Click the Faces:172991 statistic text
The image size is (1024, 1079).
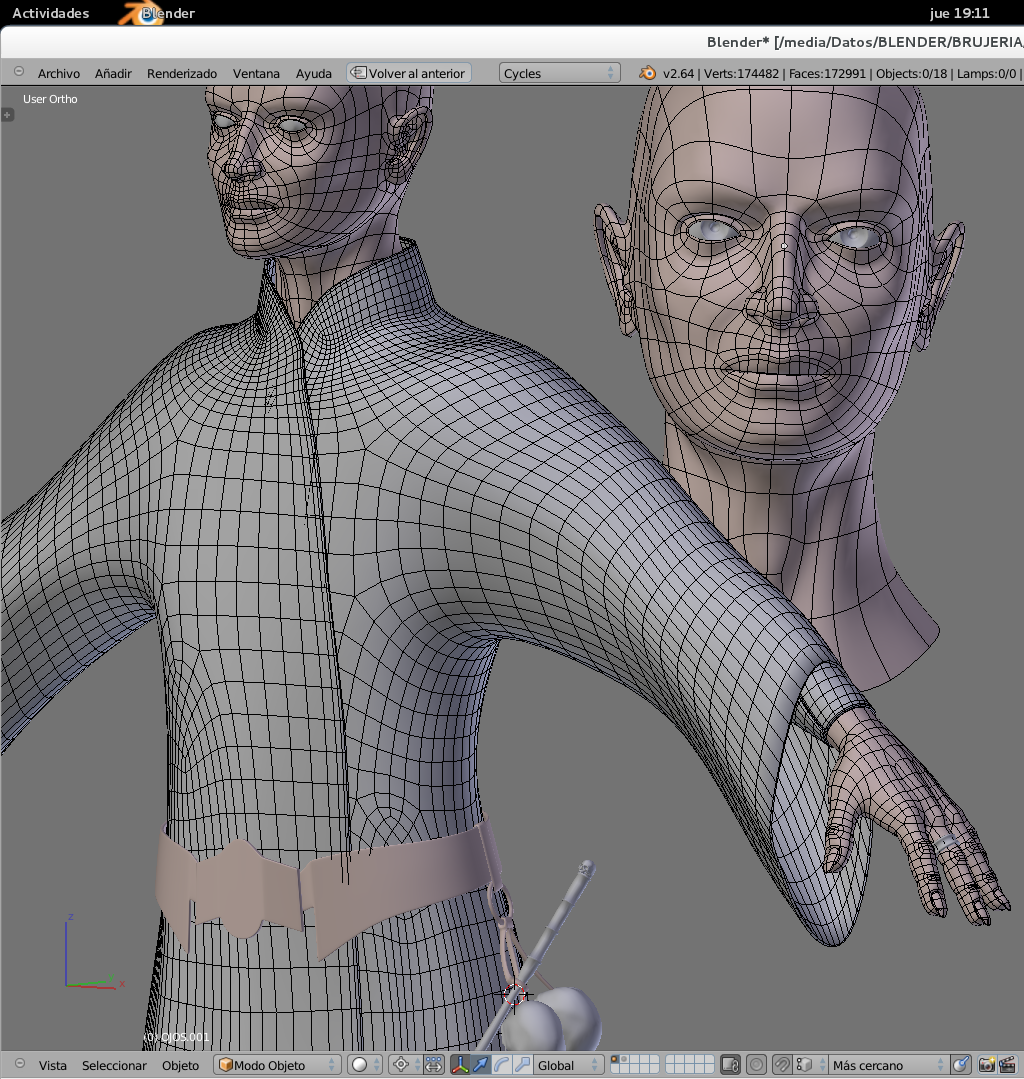click(827, 74)
